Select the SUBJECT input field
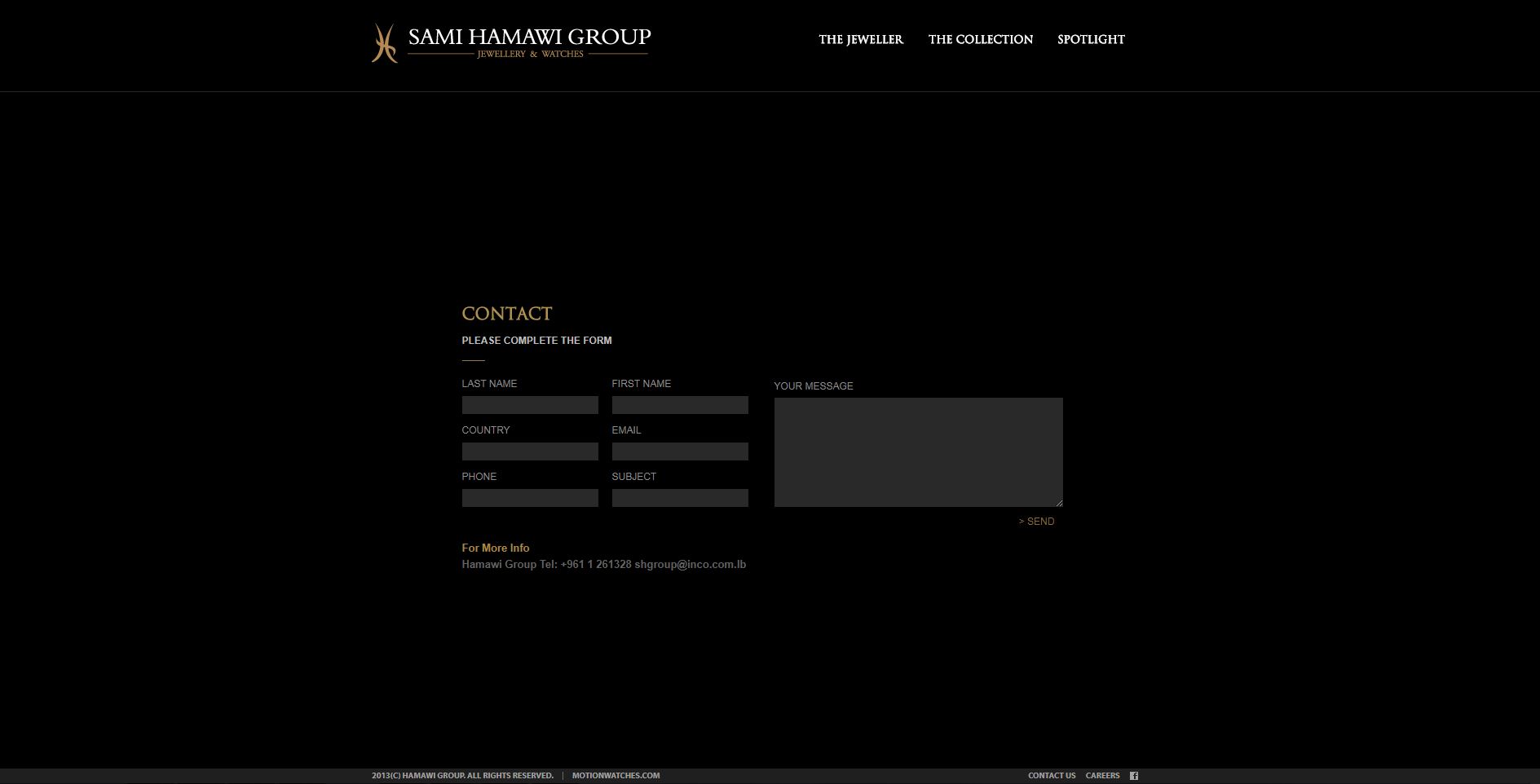Screen dimensions: 1540x784 tap(679, 497)
